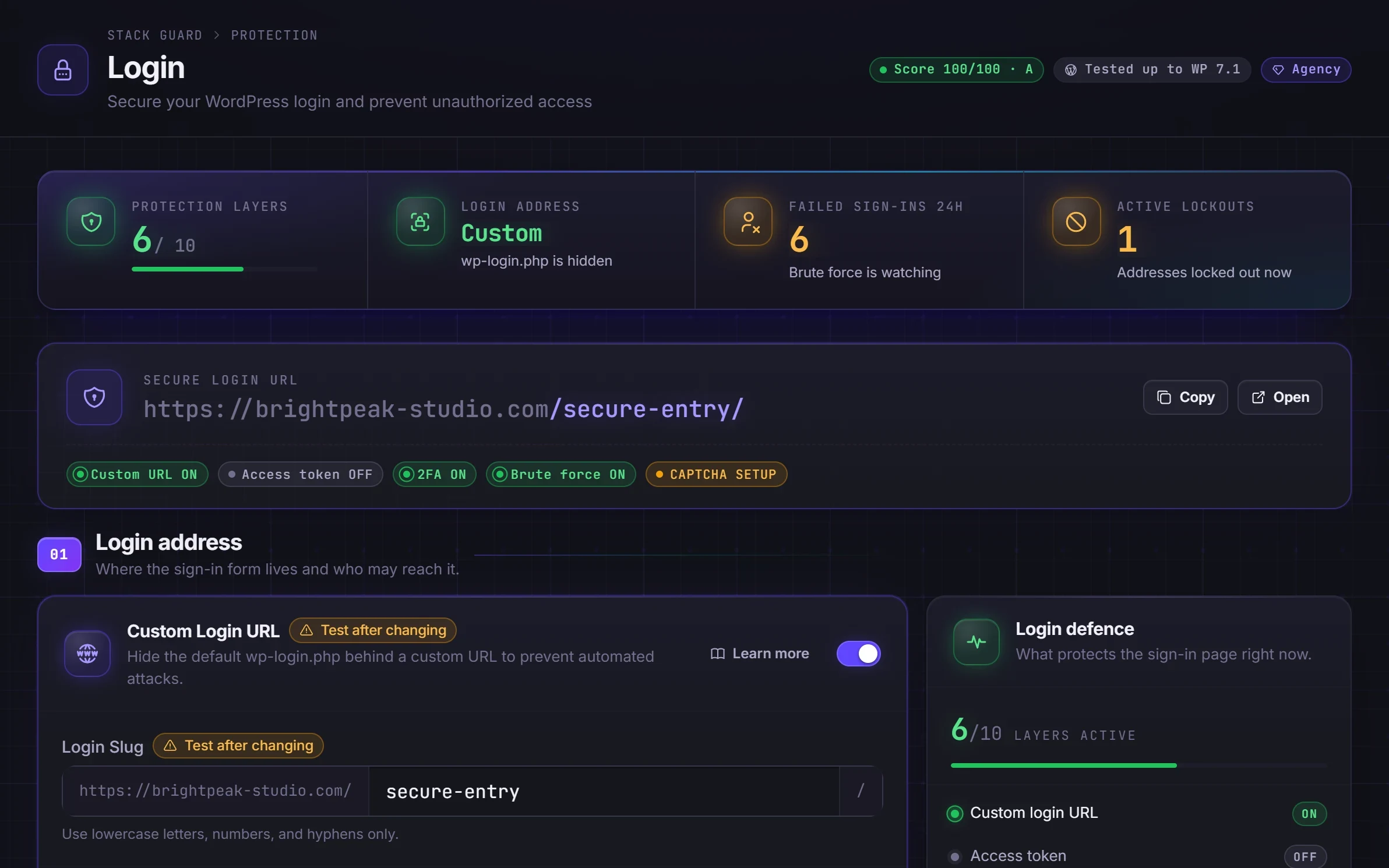Click the https://brightpeak-studio.com/ slug prefix
This screenshot has height=868, width=1389.
tap(216, 791)
